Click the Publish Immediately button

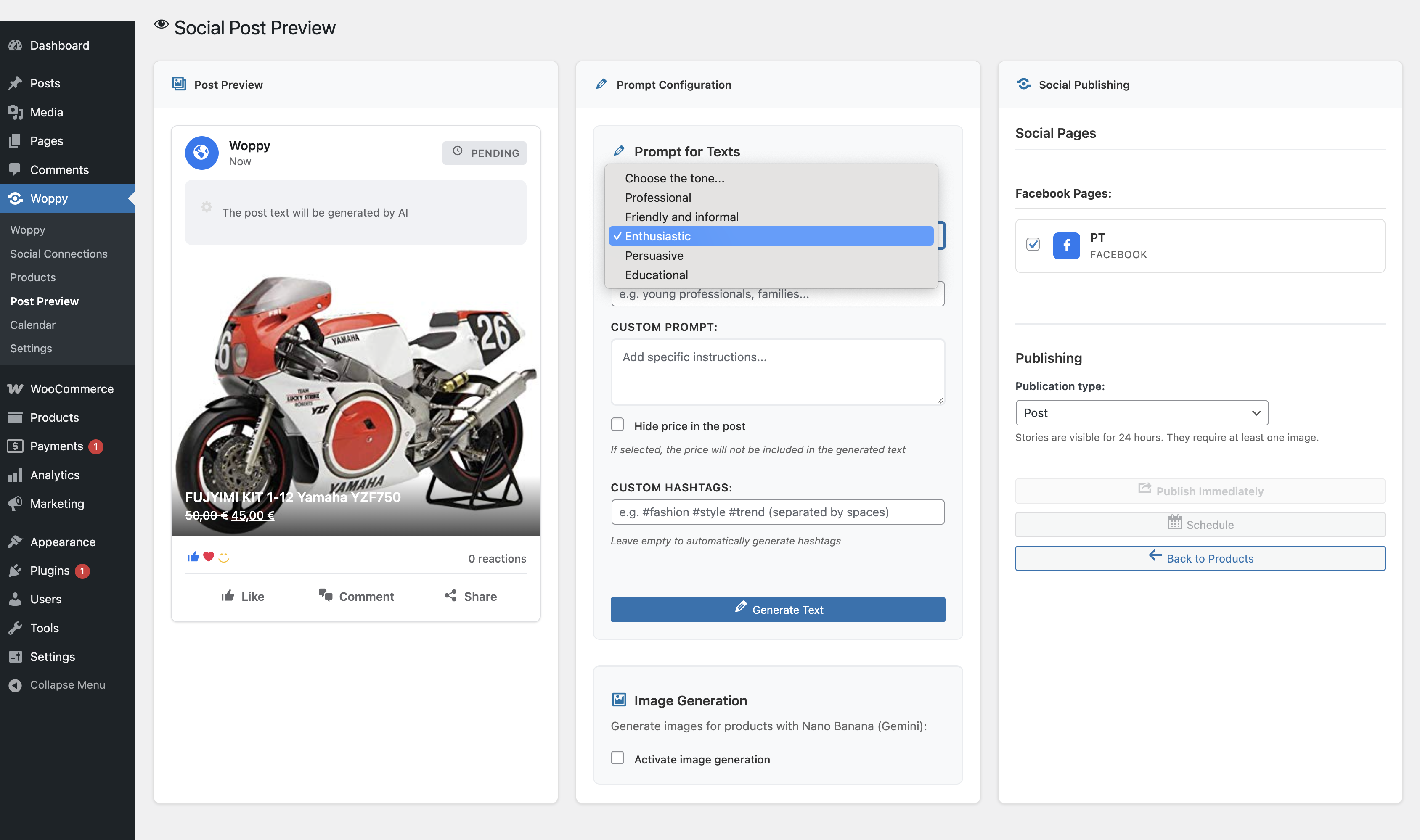pos(1200,491)
